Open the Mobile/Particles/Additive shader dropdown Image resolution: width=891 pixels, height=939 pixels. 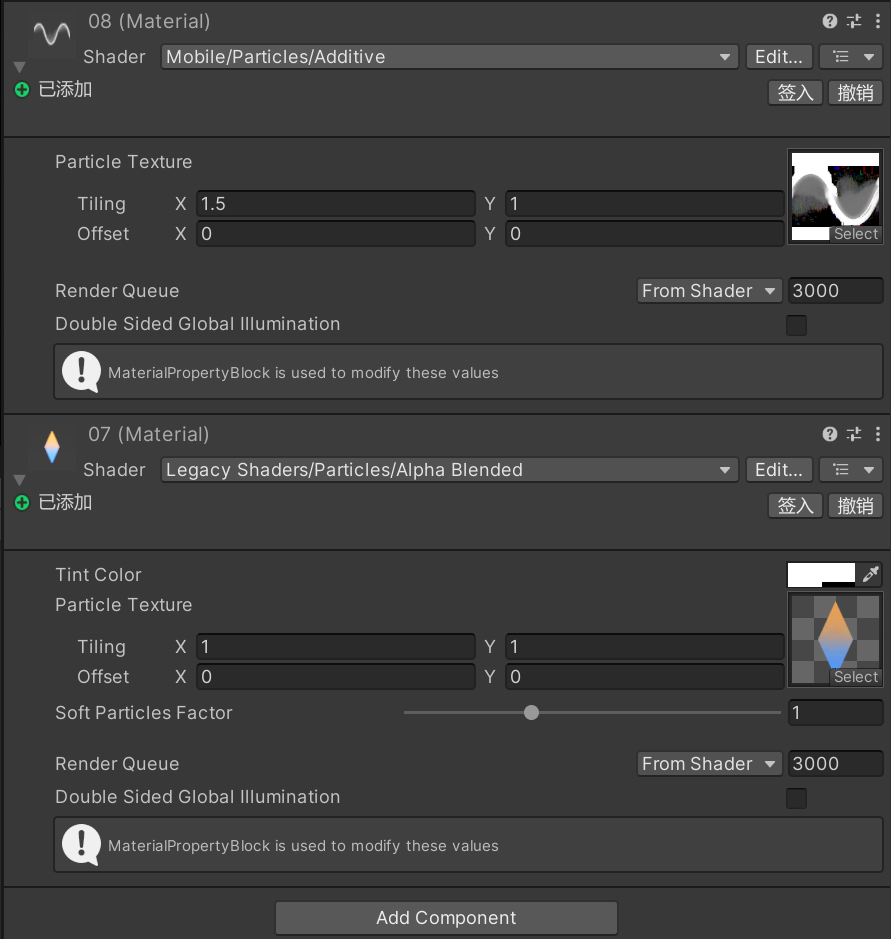pos(450,57)
